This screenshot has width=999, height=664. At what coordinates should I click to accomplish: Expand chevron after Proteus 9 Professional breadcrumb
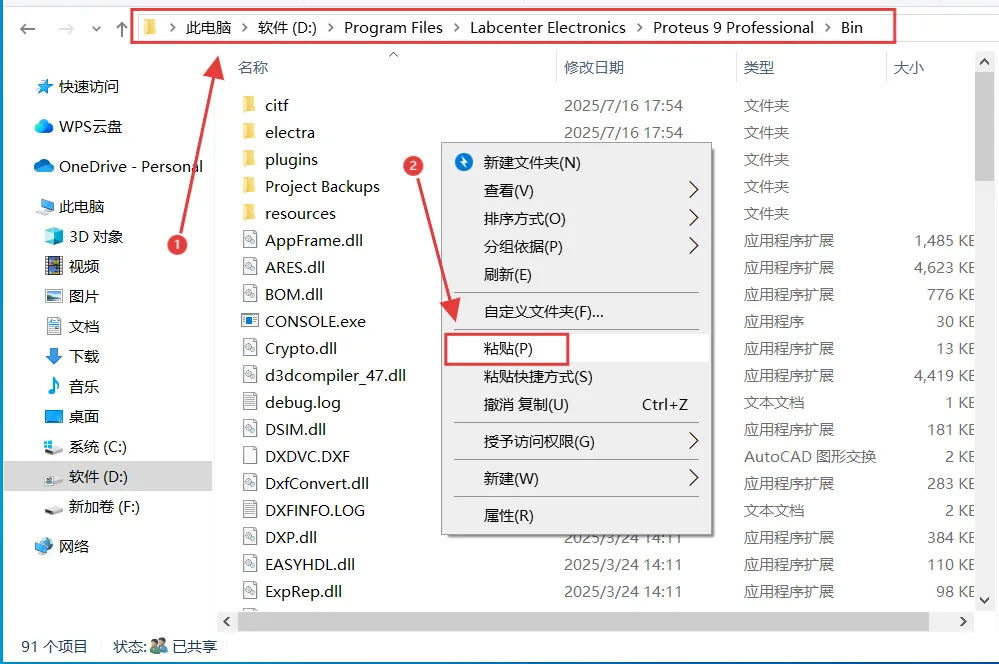coord(828,27)
